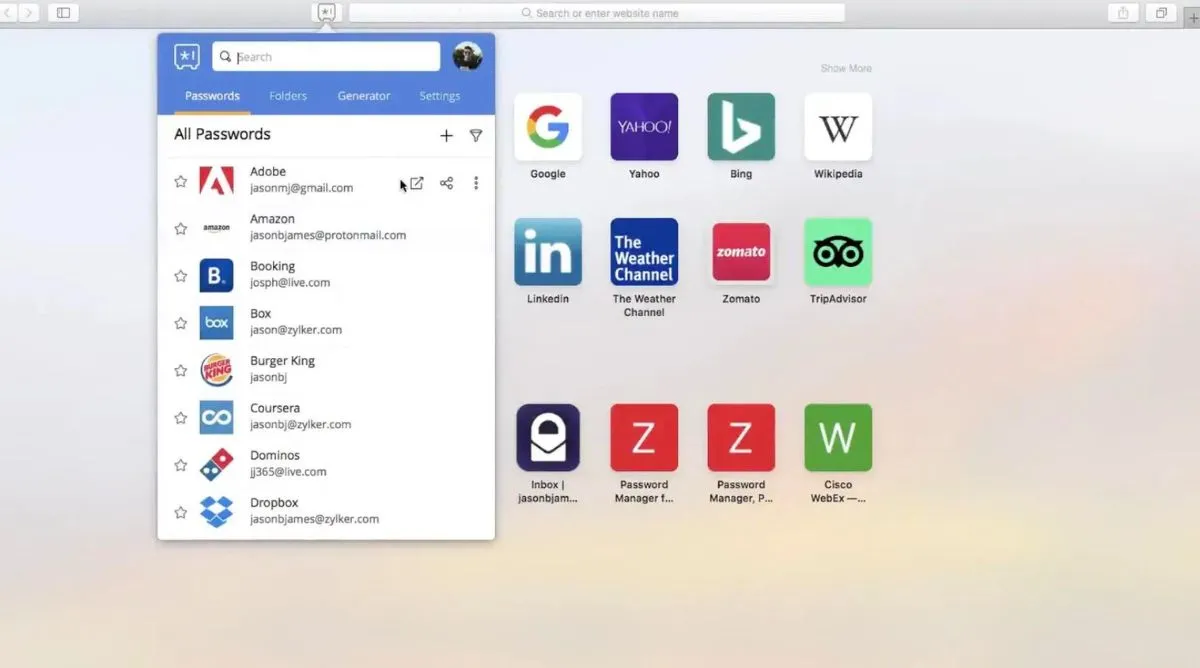Click jasonbjames@zylker.com under Dropbox
This screenshot has height=668, width=1200.
coord(315,519)
